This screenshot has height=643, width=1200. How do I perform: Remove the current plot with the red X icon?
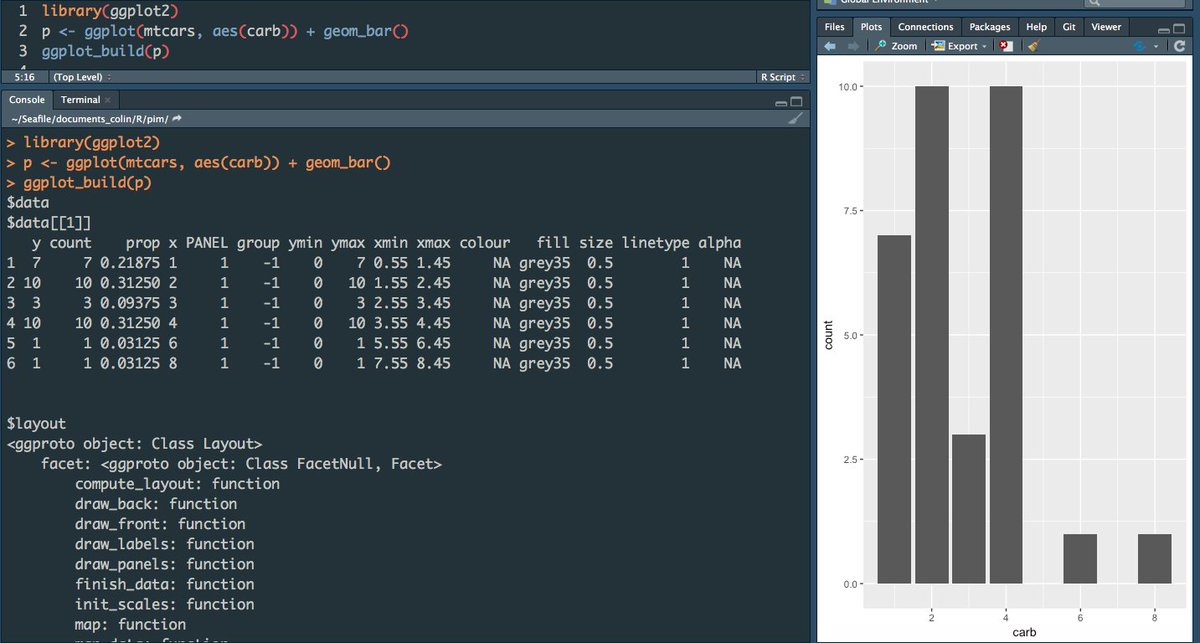pyautogui.click(x=1006, y=46)
